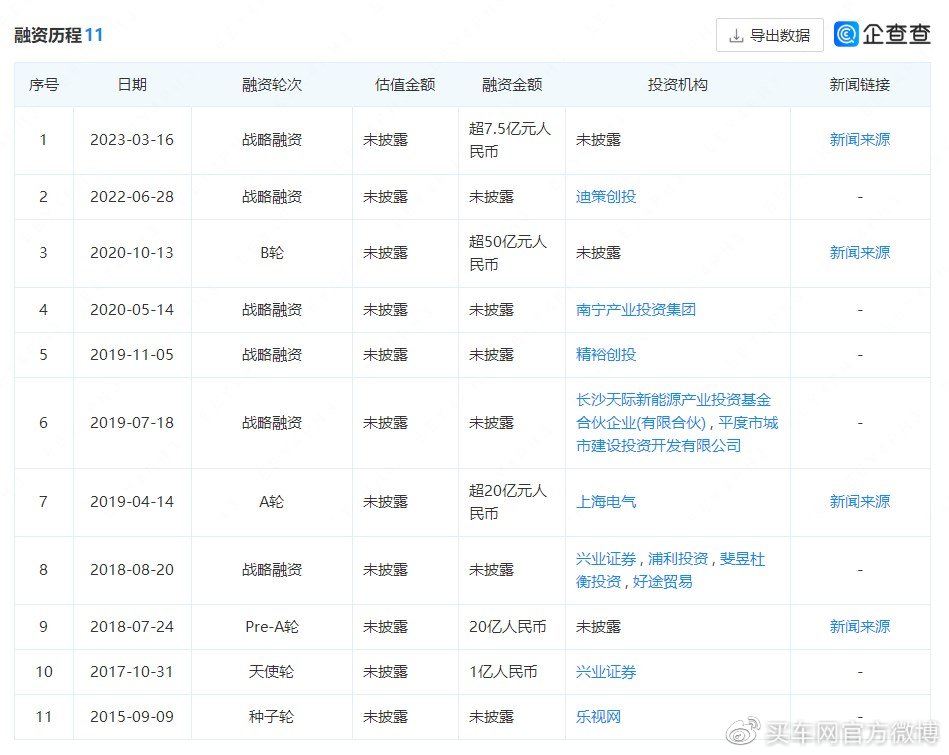The image size is (949, 755).
Task: Open investor link 上海电气
Action: pyautogui.click(x=606, y=501)
